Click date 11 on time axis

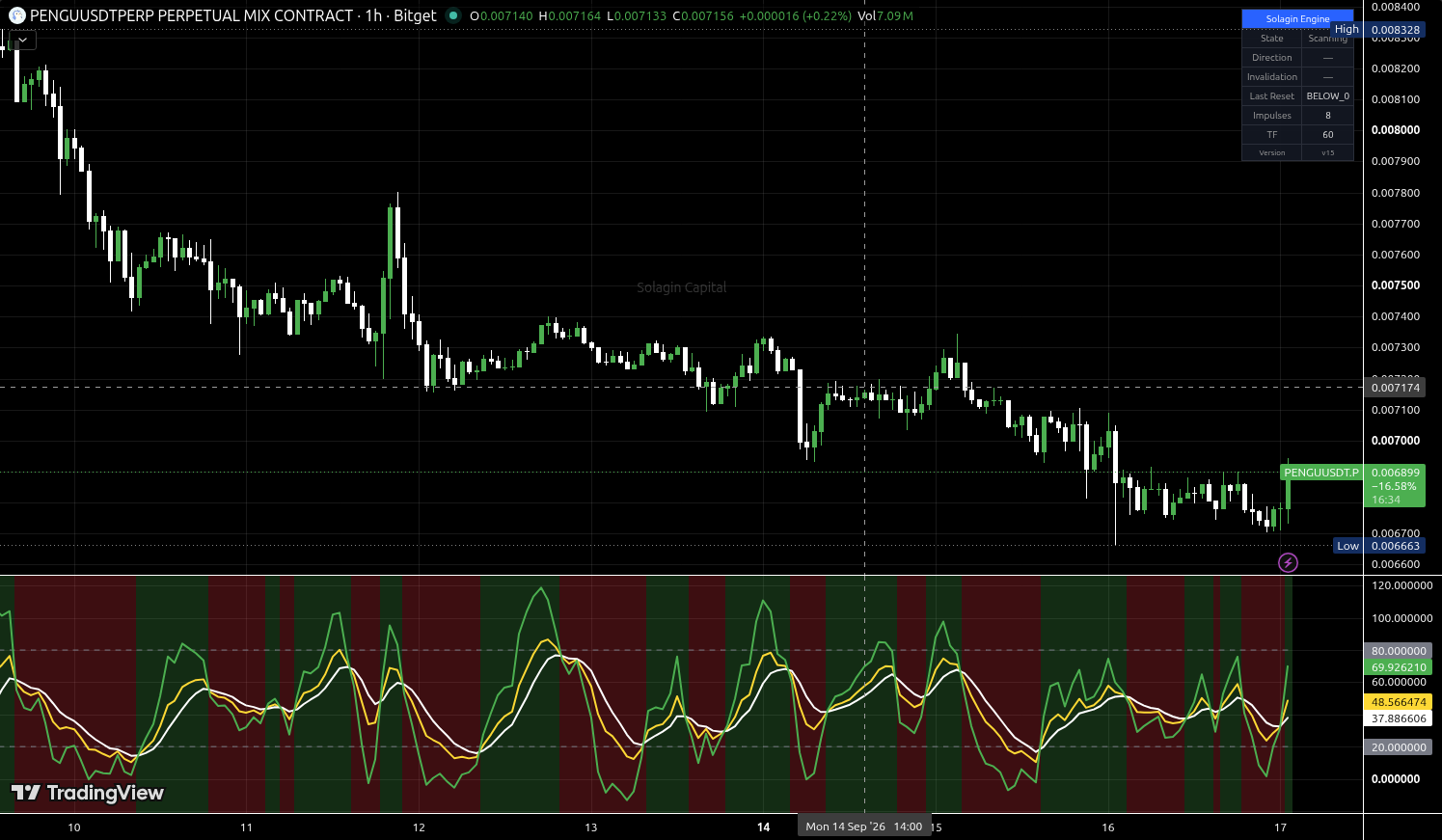coord(246,827)
